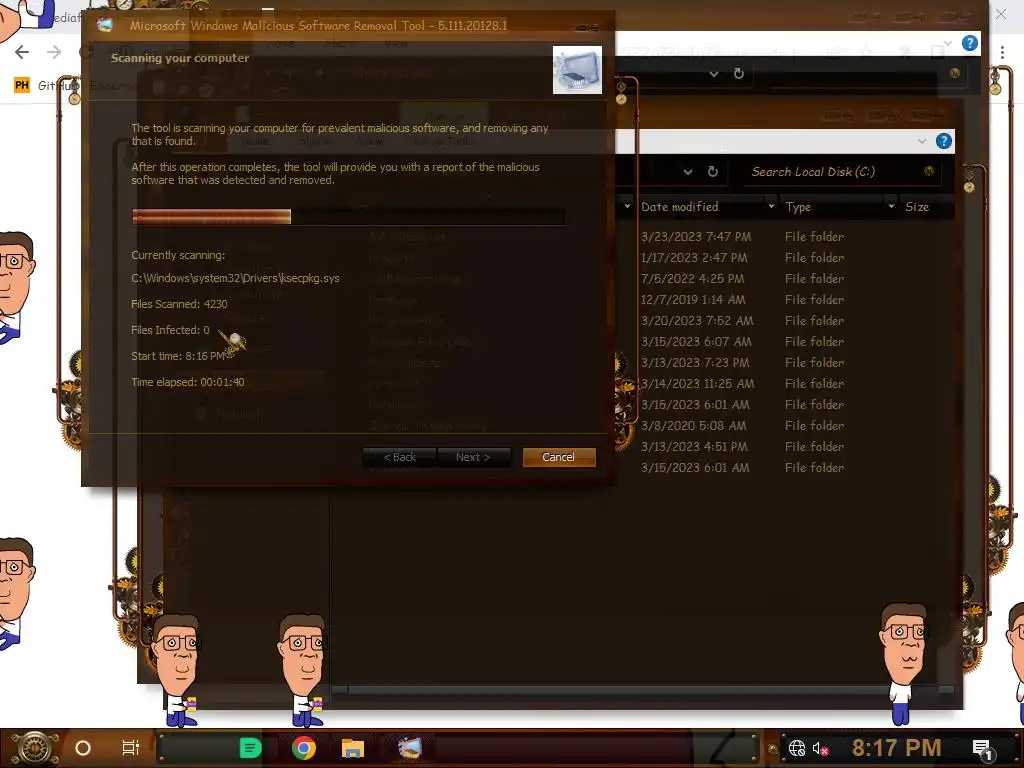Click the greyed-out Next button

point(473,457)
